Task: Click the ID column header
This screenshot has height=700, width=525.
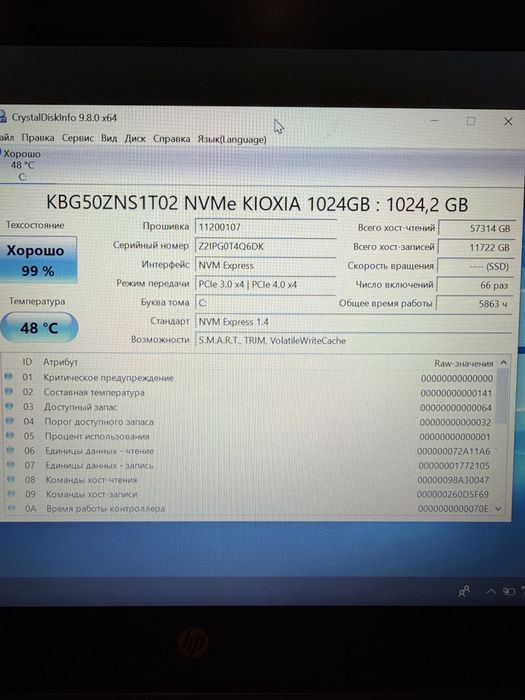Action: point(27,362)
